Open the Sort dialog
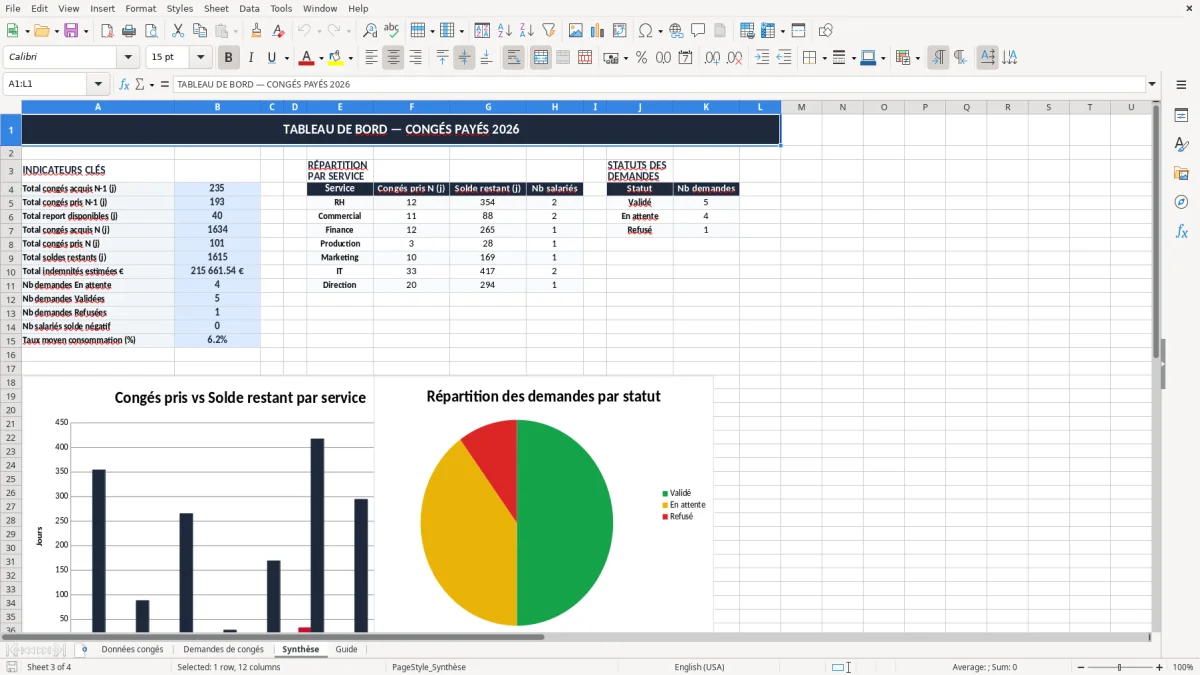Viewport: 1200px width, 675px height. coord(482,31)
